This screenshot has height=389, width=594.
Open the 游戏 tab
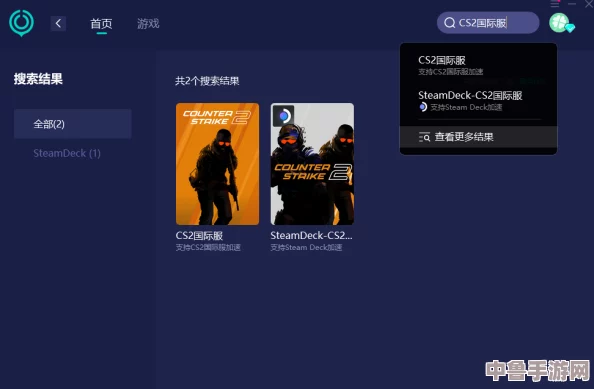[148, 23]
